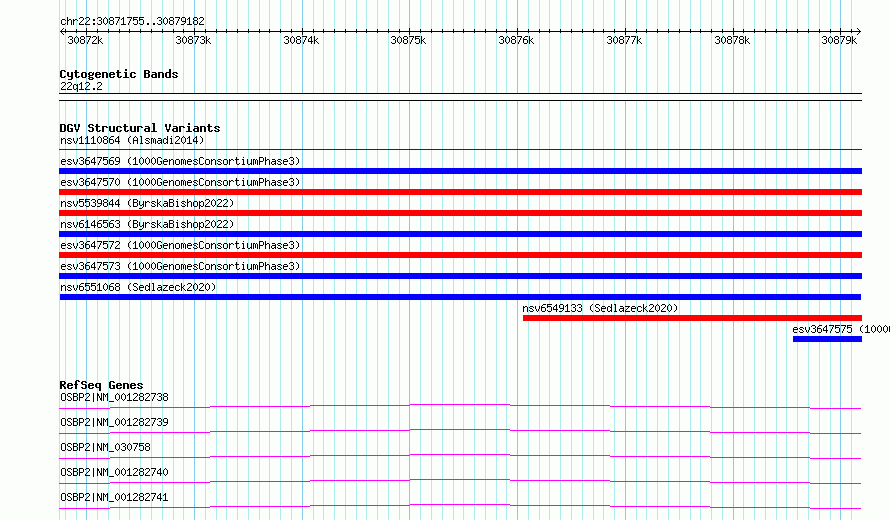Click the chr22:30871755..30879182 region label
The image size is (890, 520).
click(132, 21)
